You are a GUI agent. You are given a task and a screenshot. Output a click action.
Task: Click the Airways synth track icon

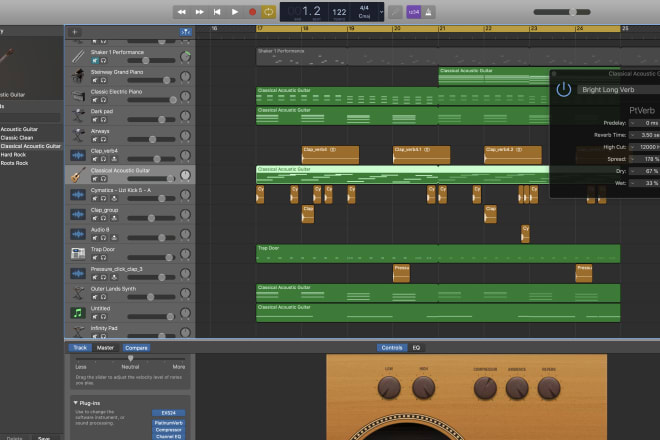pos(78,136)
